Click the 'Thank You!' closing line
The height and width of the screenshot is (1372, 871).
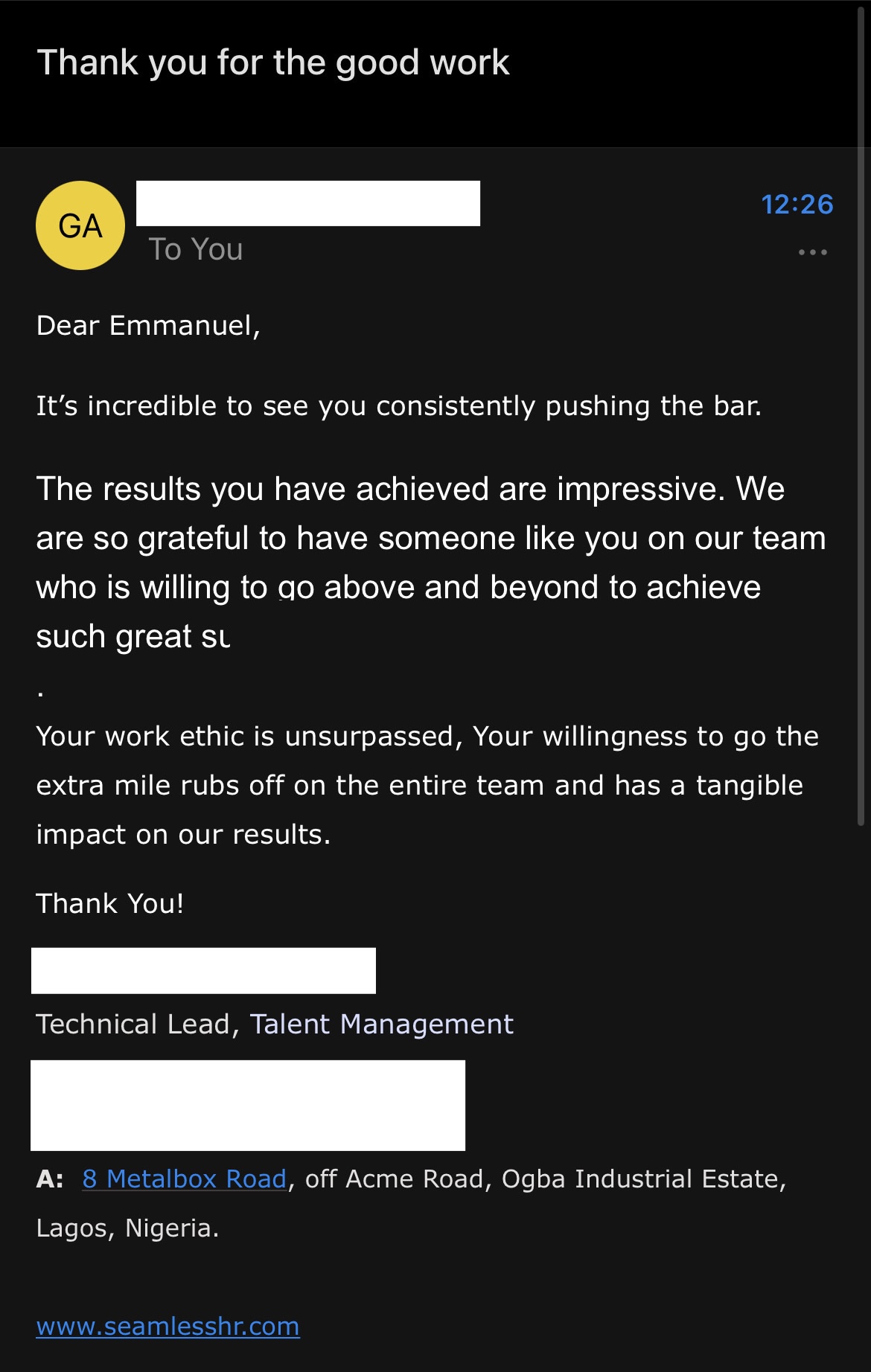coord(110,903)
